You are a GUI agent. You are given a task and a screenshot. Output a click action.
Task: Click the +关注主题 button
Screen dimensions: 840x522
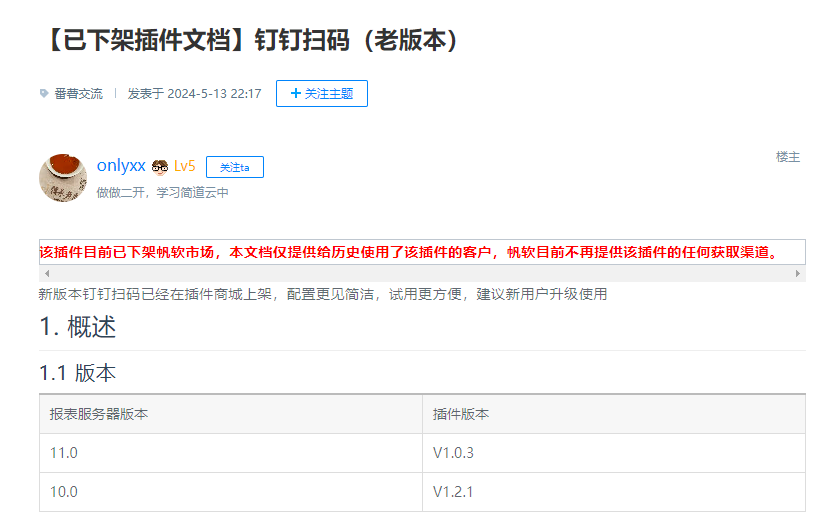[x=322, y=93]
